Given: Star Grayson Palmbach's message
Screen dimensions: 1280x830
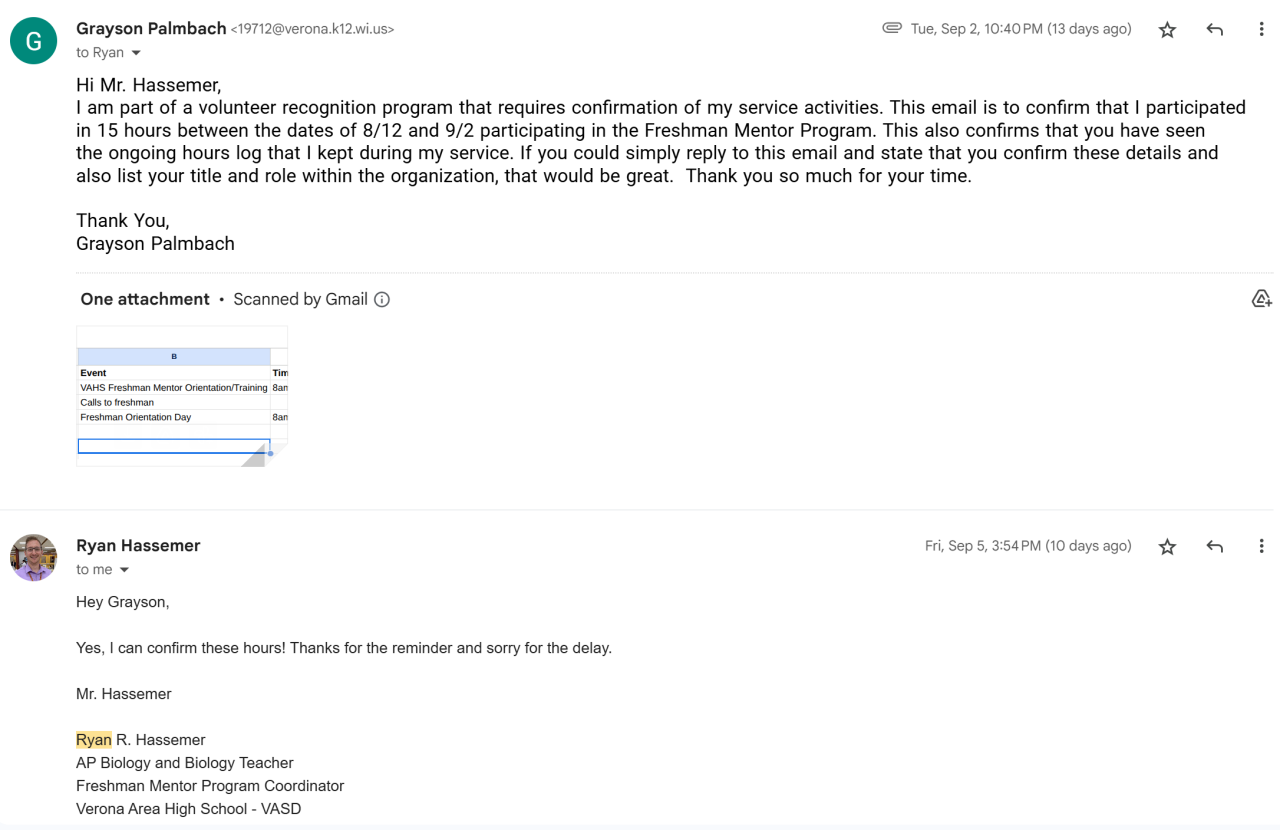Looking at the screenshot, I should [x=1167, y=30].
